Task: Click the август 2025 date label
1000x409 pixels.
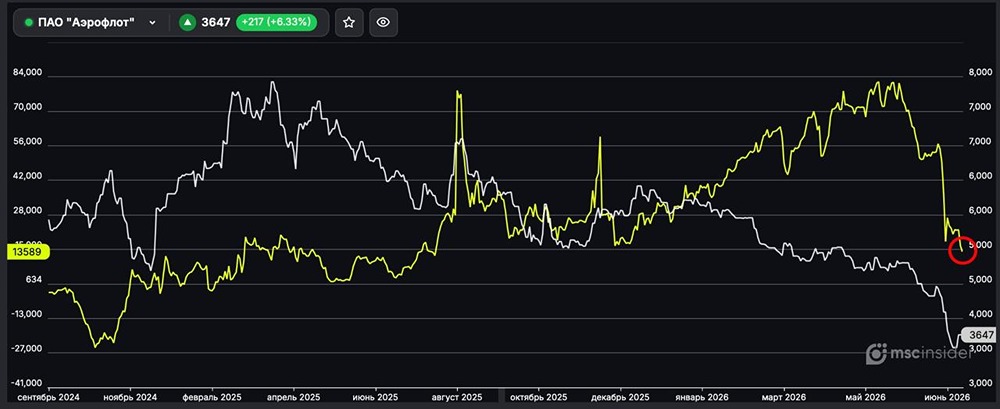Action: pyautogui.click(x=457, y=397)
